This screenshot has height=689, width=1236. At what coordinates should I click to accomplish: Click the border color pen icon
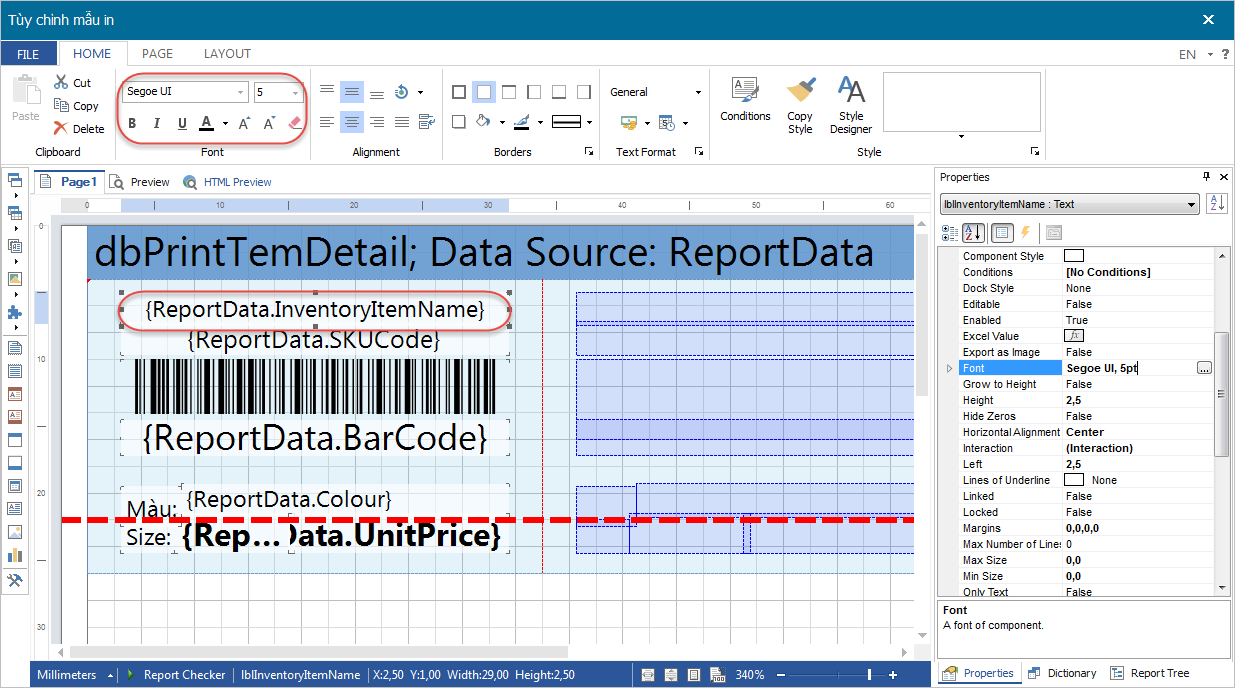[x=521, y=122]
